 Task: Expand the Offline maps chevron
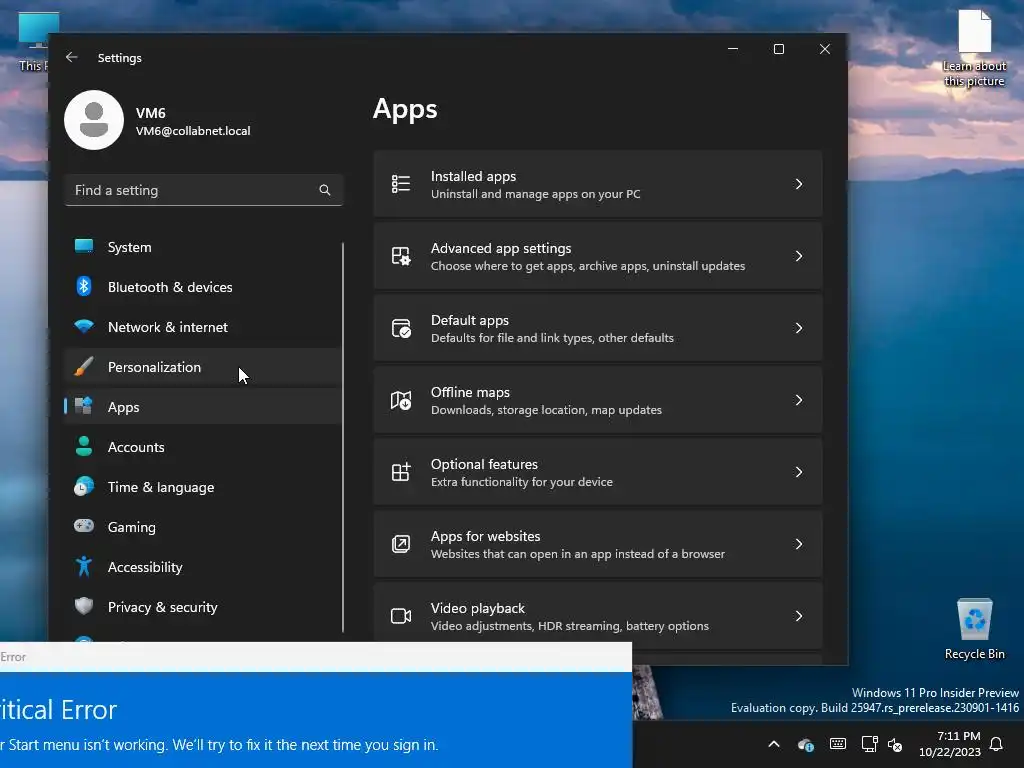tap(799, 400)
